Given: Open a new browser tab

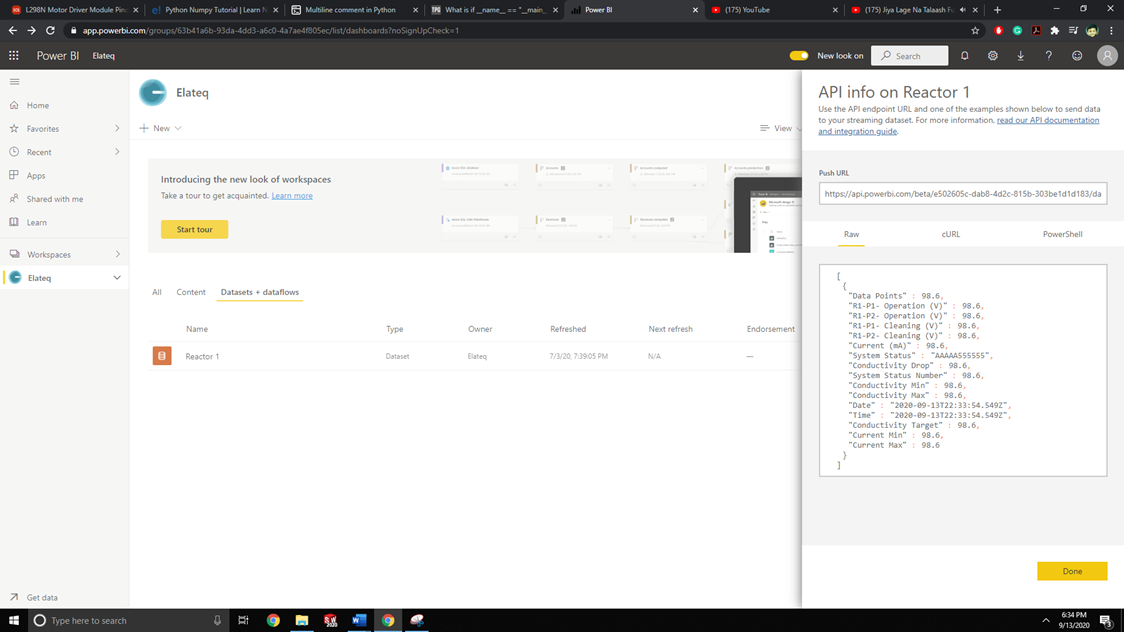Looking at the screenshot, I should [997, 10].
